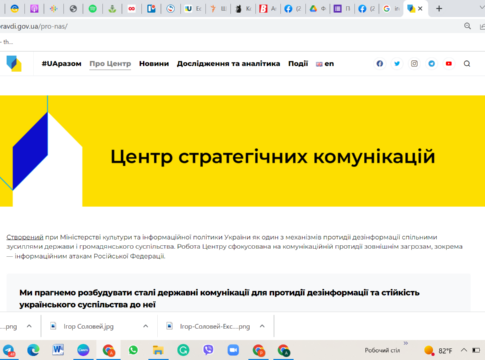485x360 pixels.
Task: Show hidden system tray icons
Action: (464, 350)
